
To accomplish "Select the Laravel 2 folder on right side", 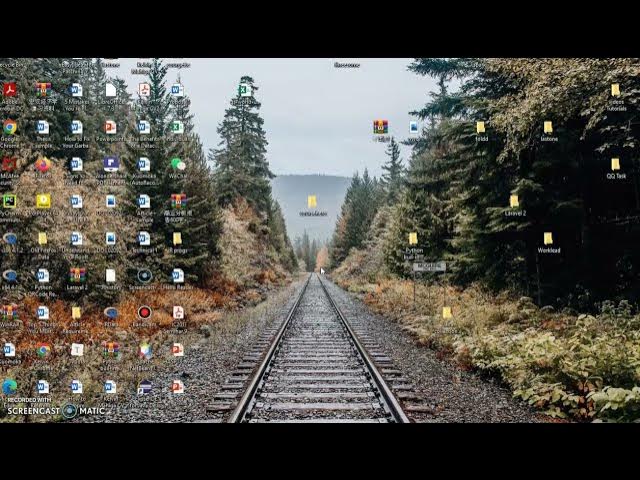I will point(514,202).
